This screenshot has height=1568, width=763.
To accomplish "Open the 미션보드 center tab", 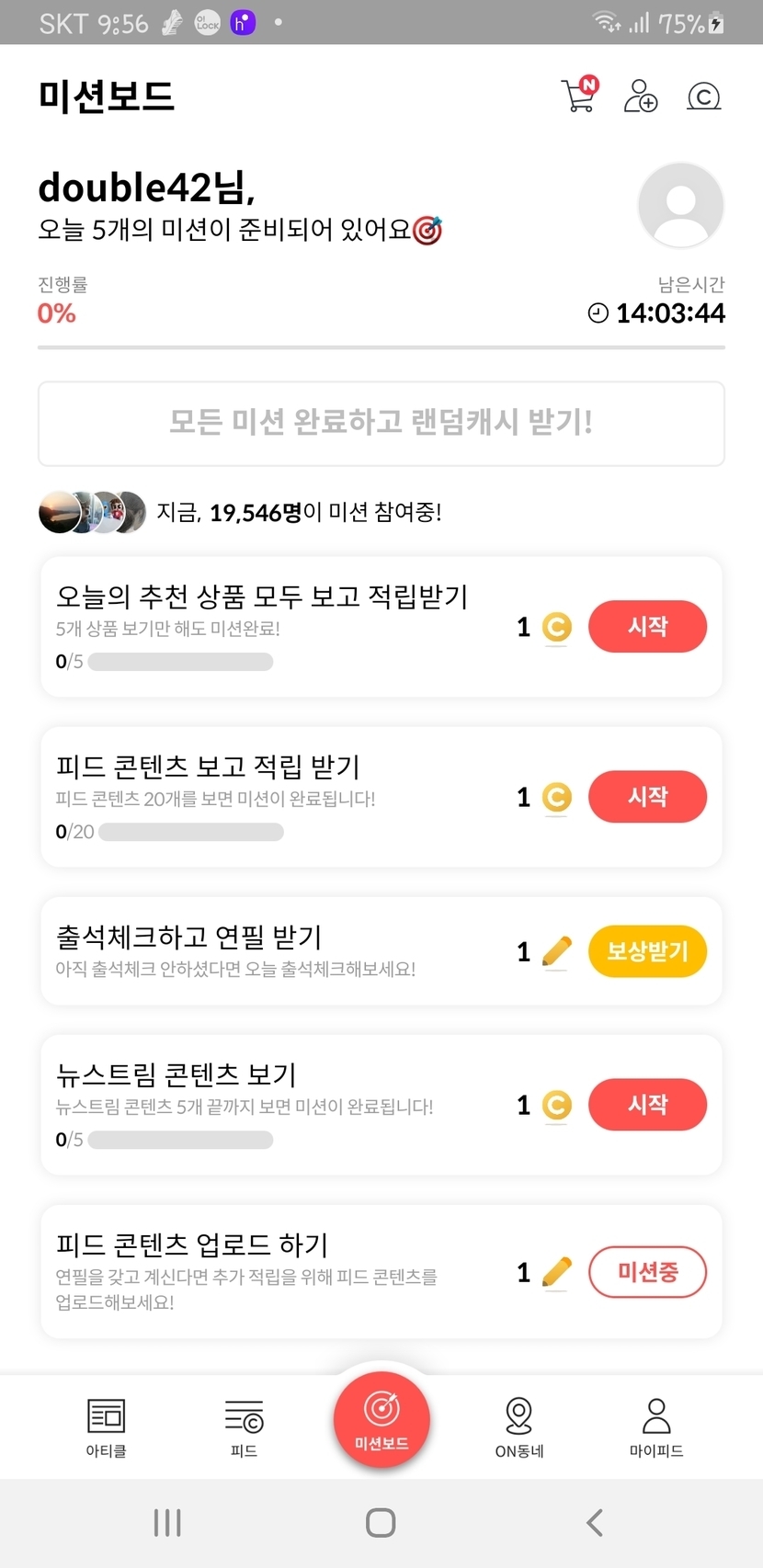I will (x=381, y=1418).
